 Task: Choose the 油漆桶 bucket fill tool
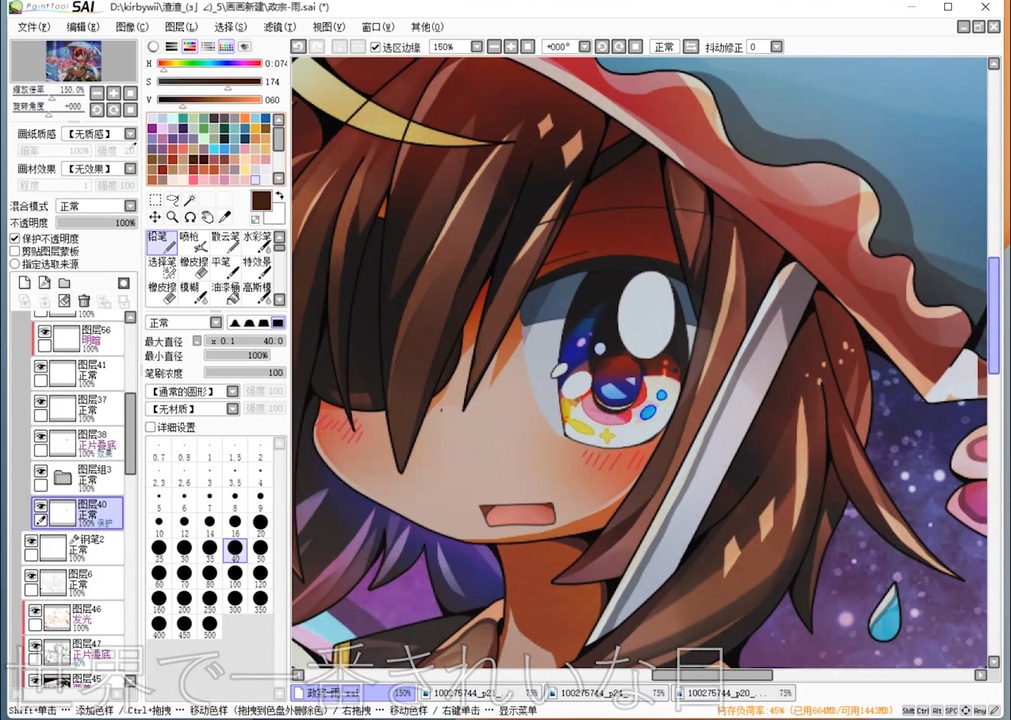coord(225,293)
